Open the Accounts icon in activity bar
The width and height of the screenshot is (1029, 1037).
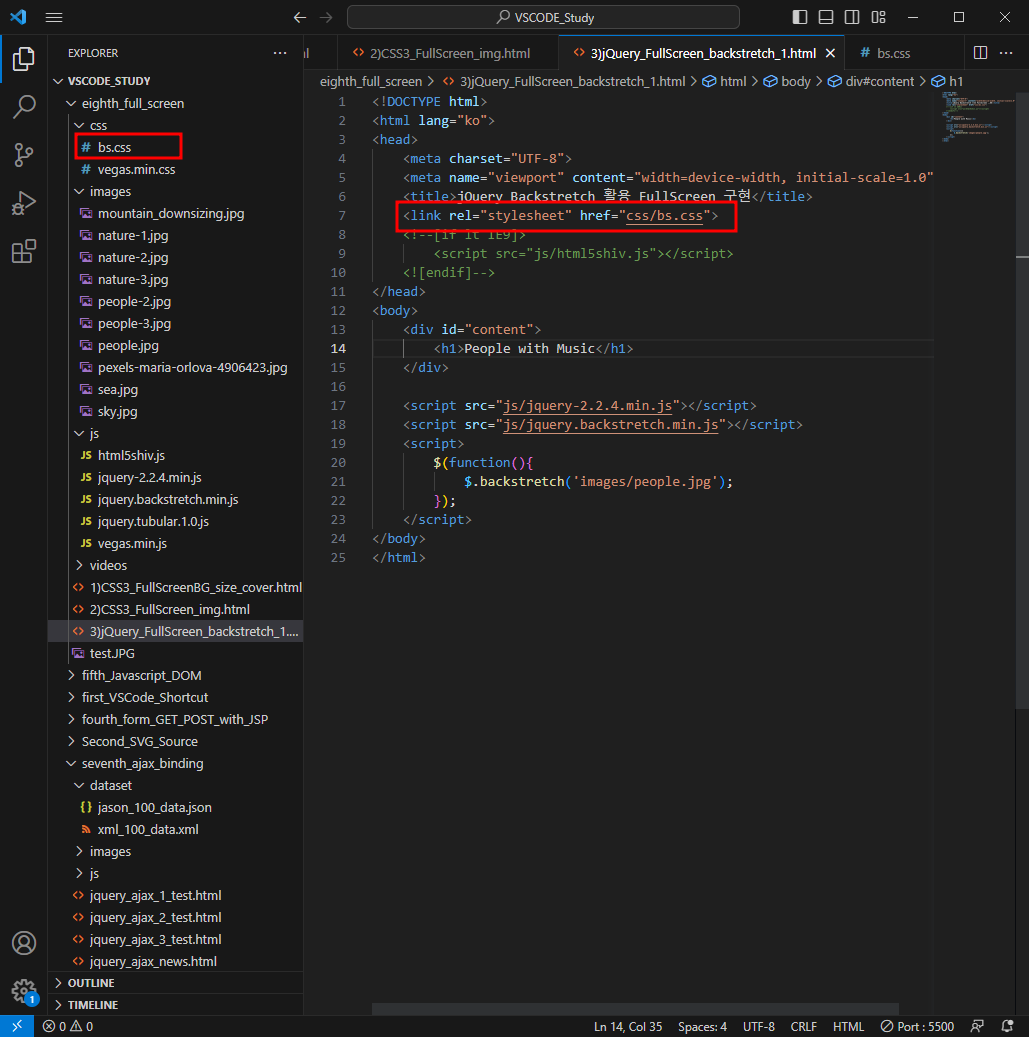click(x=24, y=943)
